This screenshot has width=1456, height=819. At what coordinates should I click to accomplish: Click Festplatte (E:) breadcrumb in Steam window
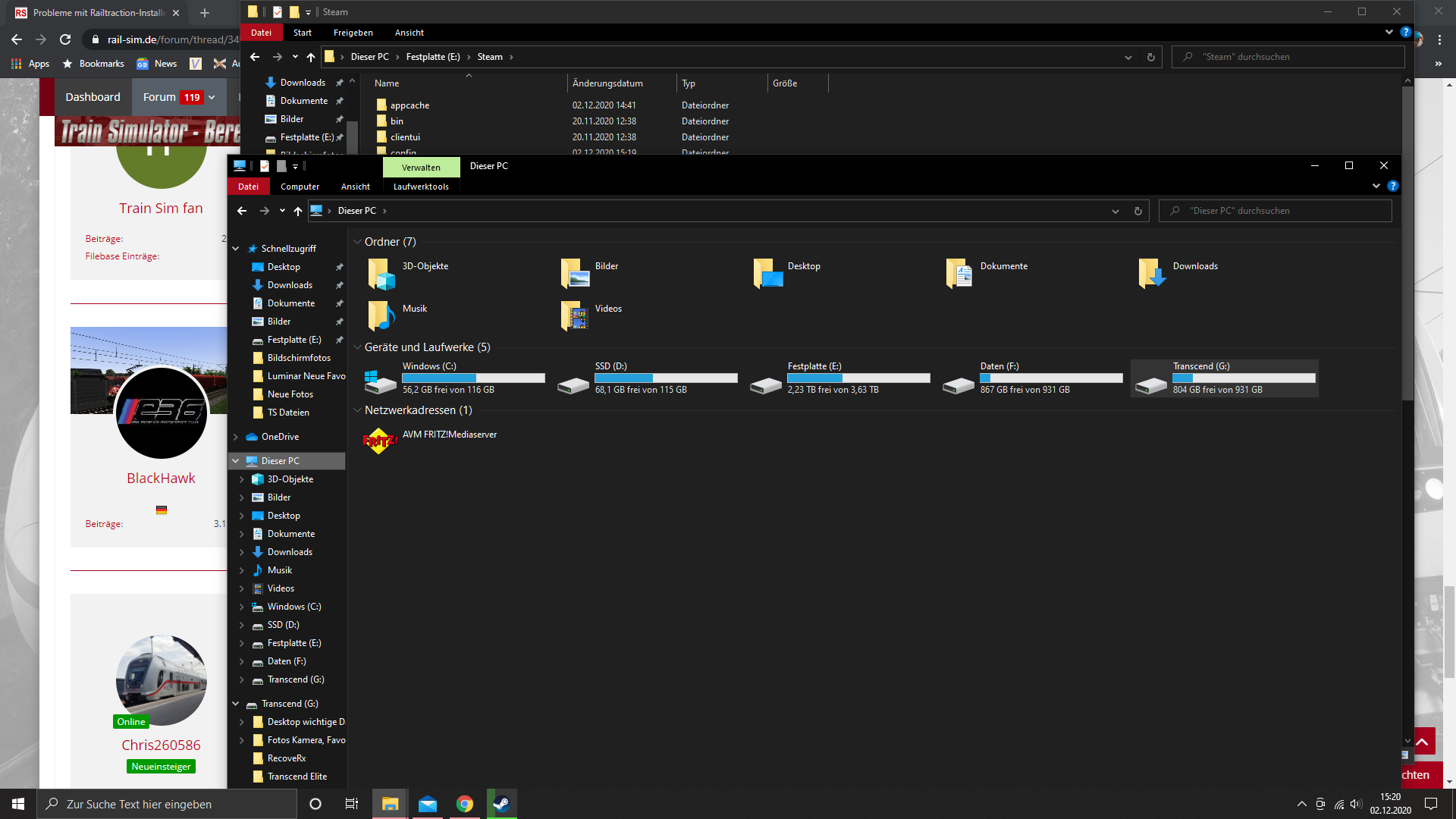[432, 57]
